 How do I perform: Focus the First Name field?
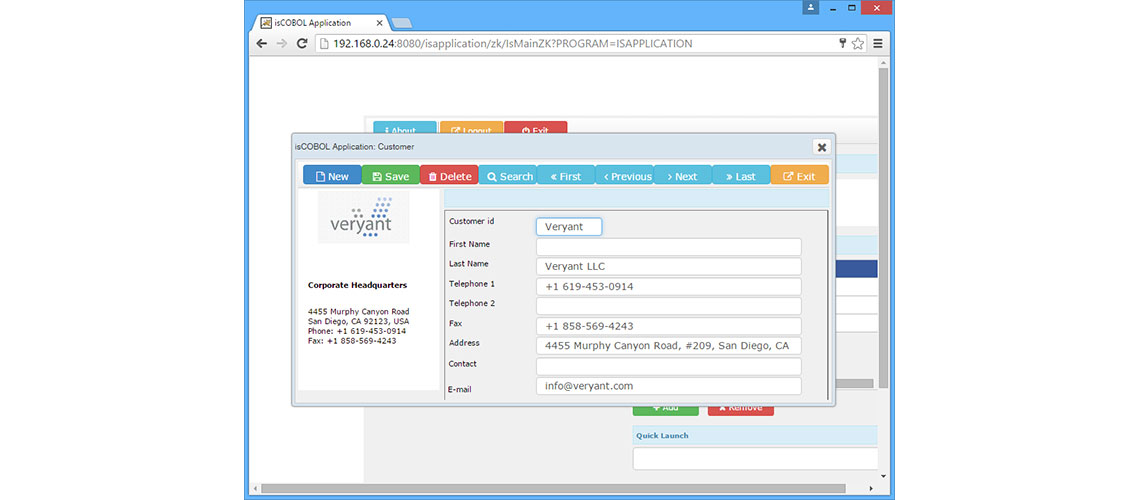669,246
